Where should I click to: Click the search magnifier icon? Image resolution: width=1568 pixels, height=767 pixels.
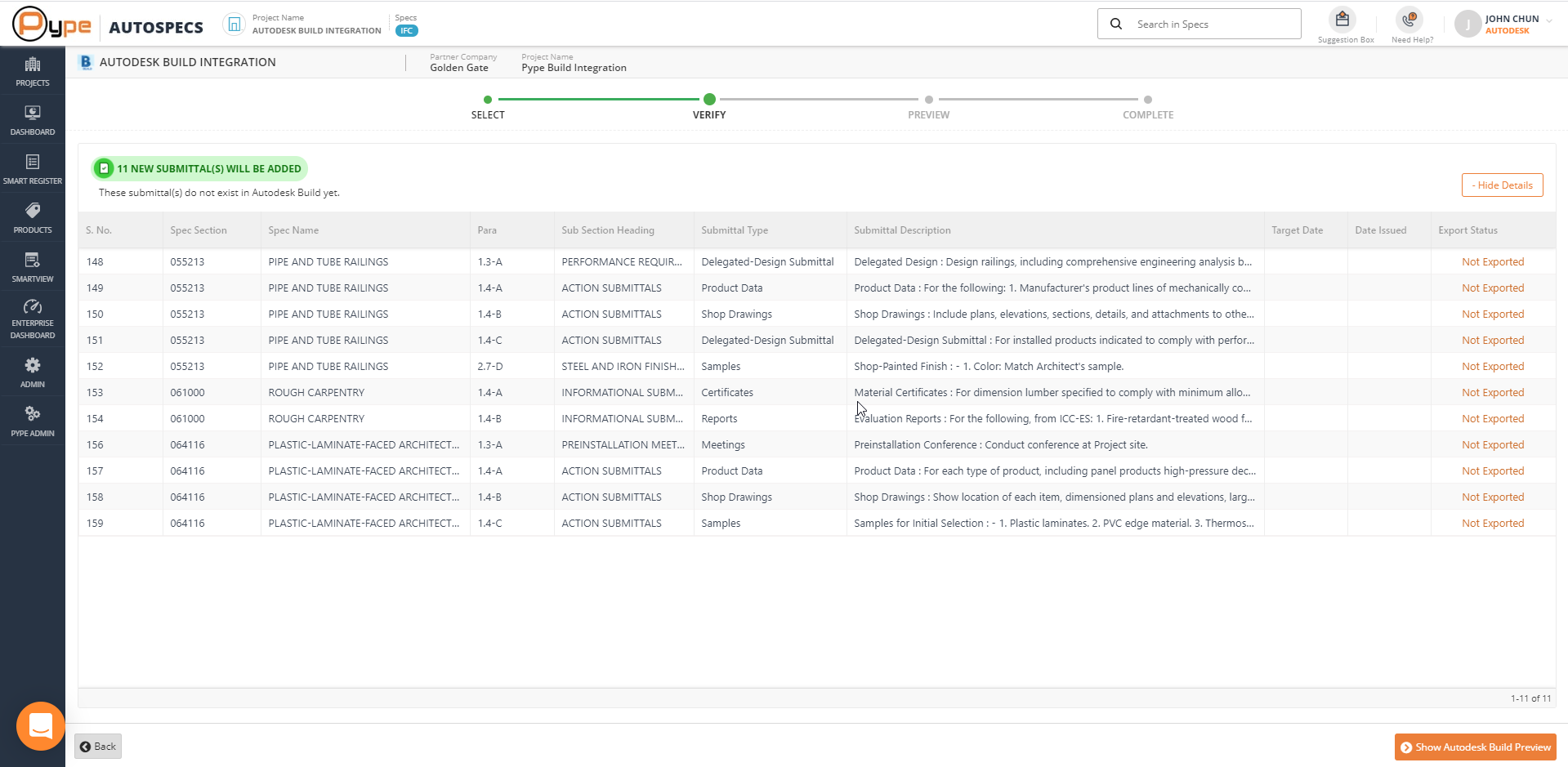[x=1116, y=24]
